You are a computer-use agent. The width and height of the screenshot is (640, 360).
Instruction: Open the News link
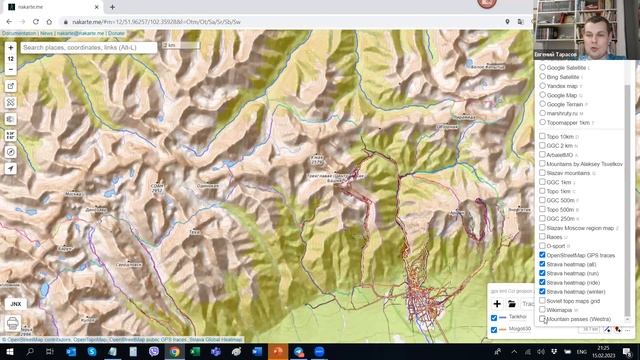[46, 33]
